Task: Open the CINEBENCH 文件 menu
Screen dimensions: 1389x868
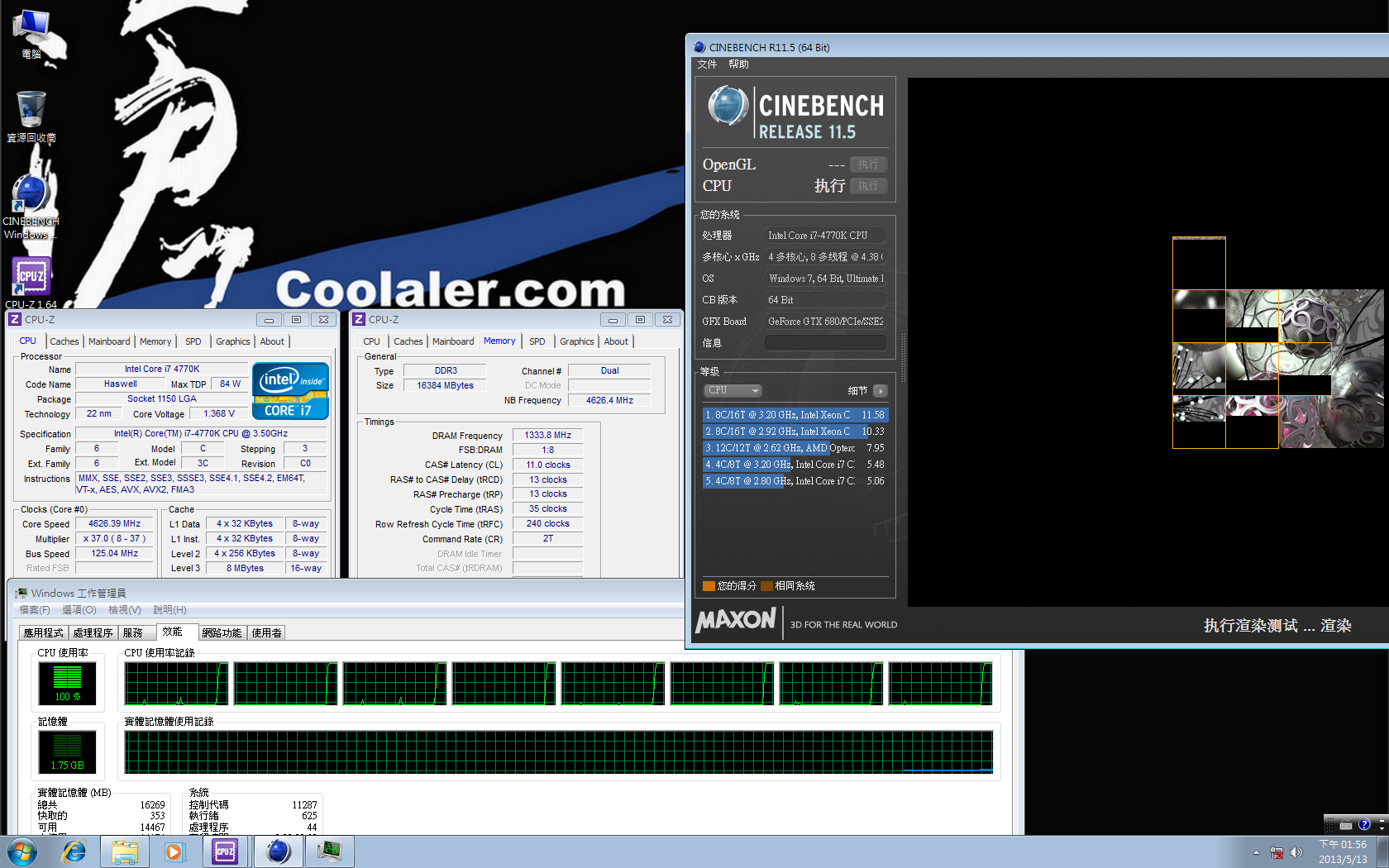Action: [707, 64]
